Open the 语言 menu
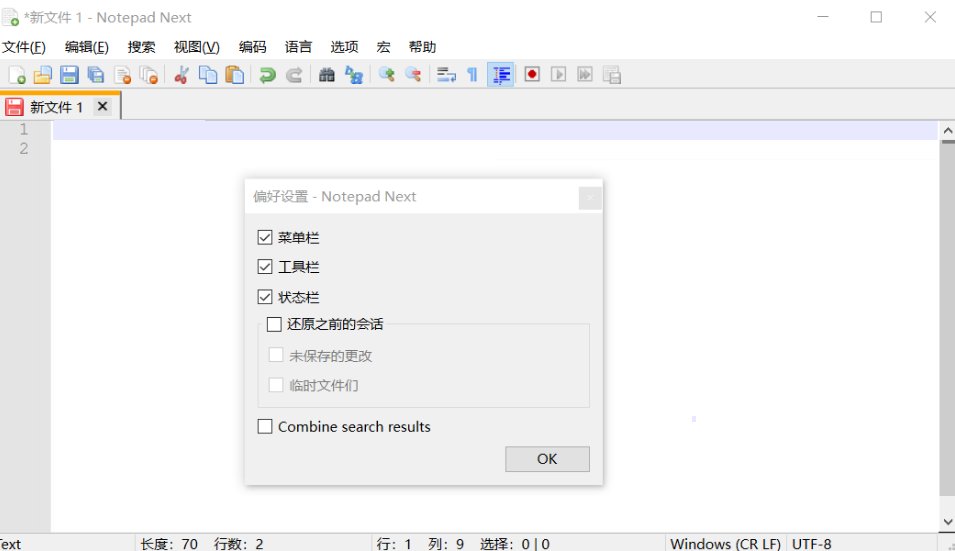The width and height of the screenshot is (955, 551). (x=298, y=47)
